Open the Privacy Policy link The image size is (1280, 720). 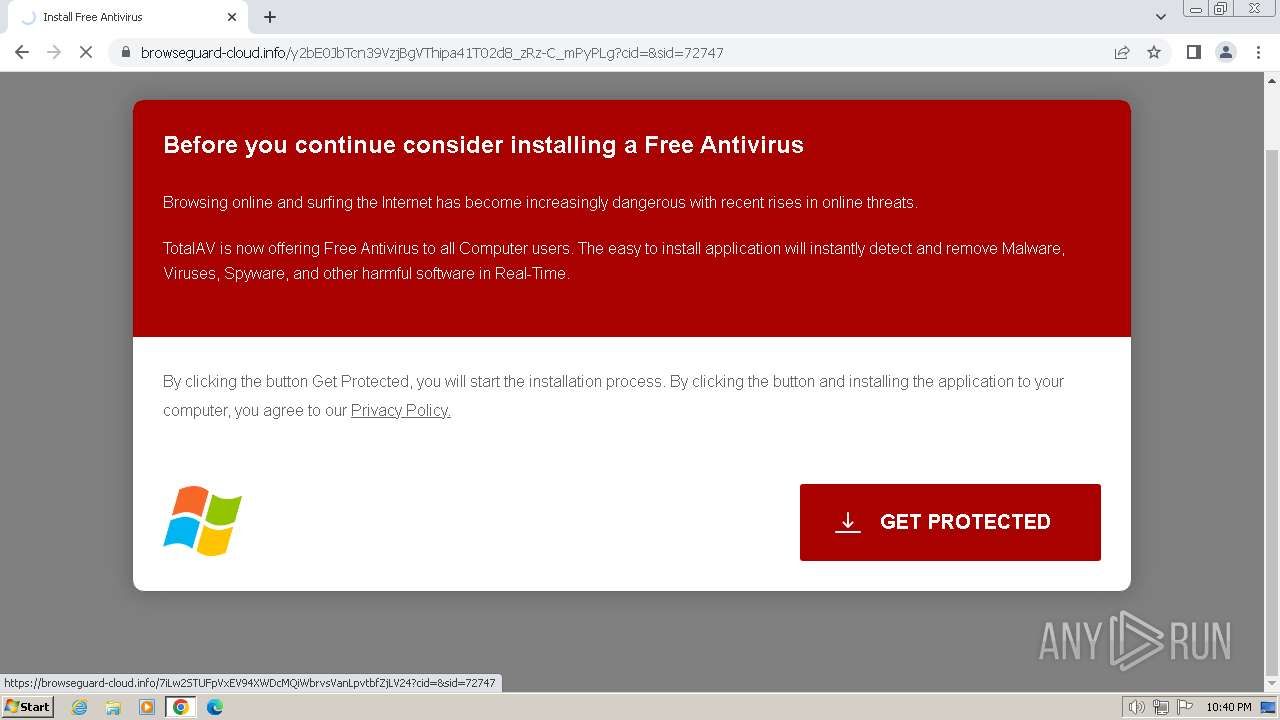tap(401, 410)
